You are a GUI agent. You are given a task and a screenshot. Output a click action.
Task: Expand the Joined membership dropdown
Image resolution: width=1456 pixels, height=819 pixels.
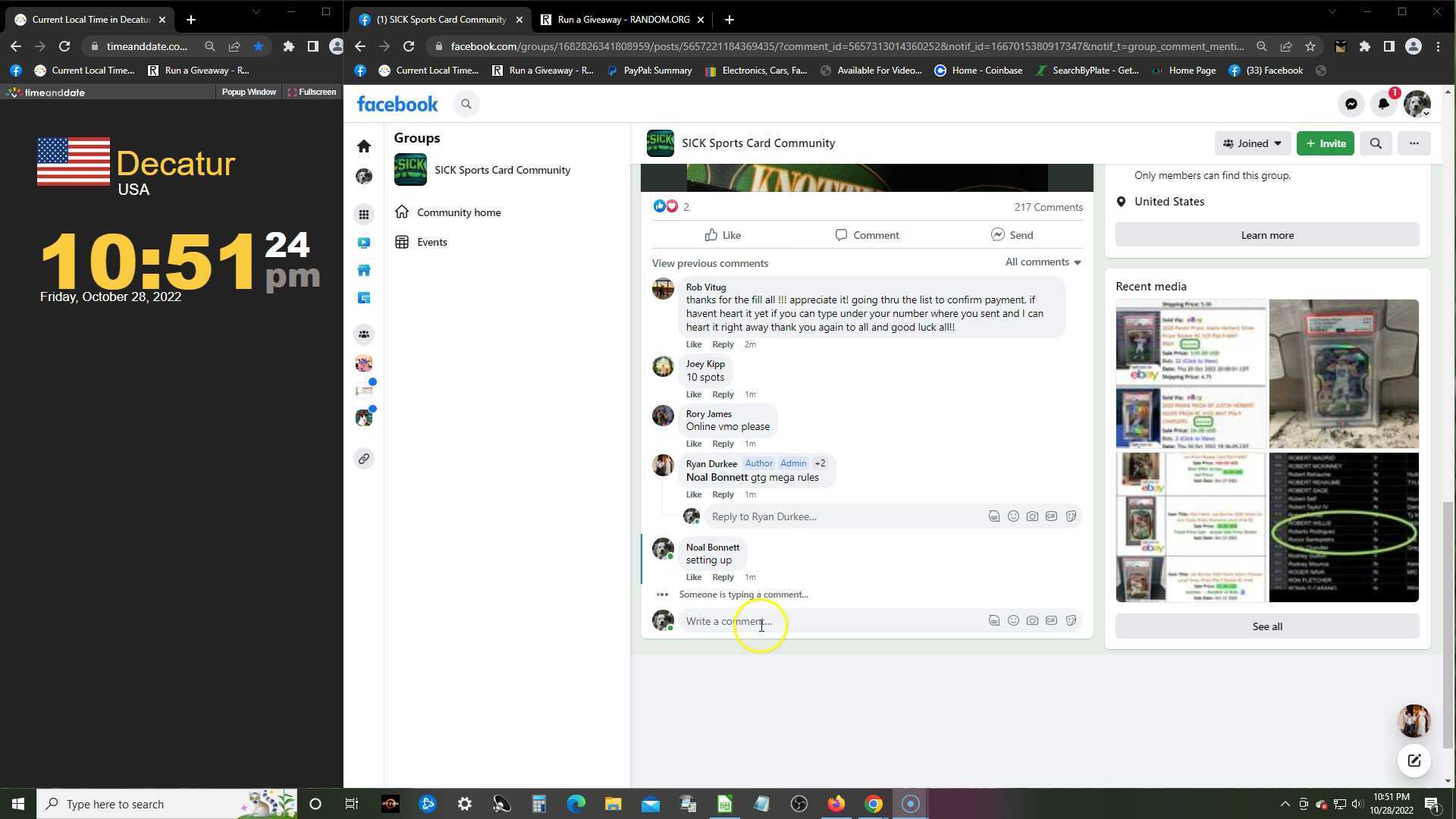[x=1252, y=143]
